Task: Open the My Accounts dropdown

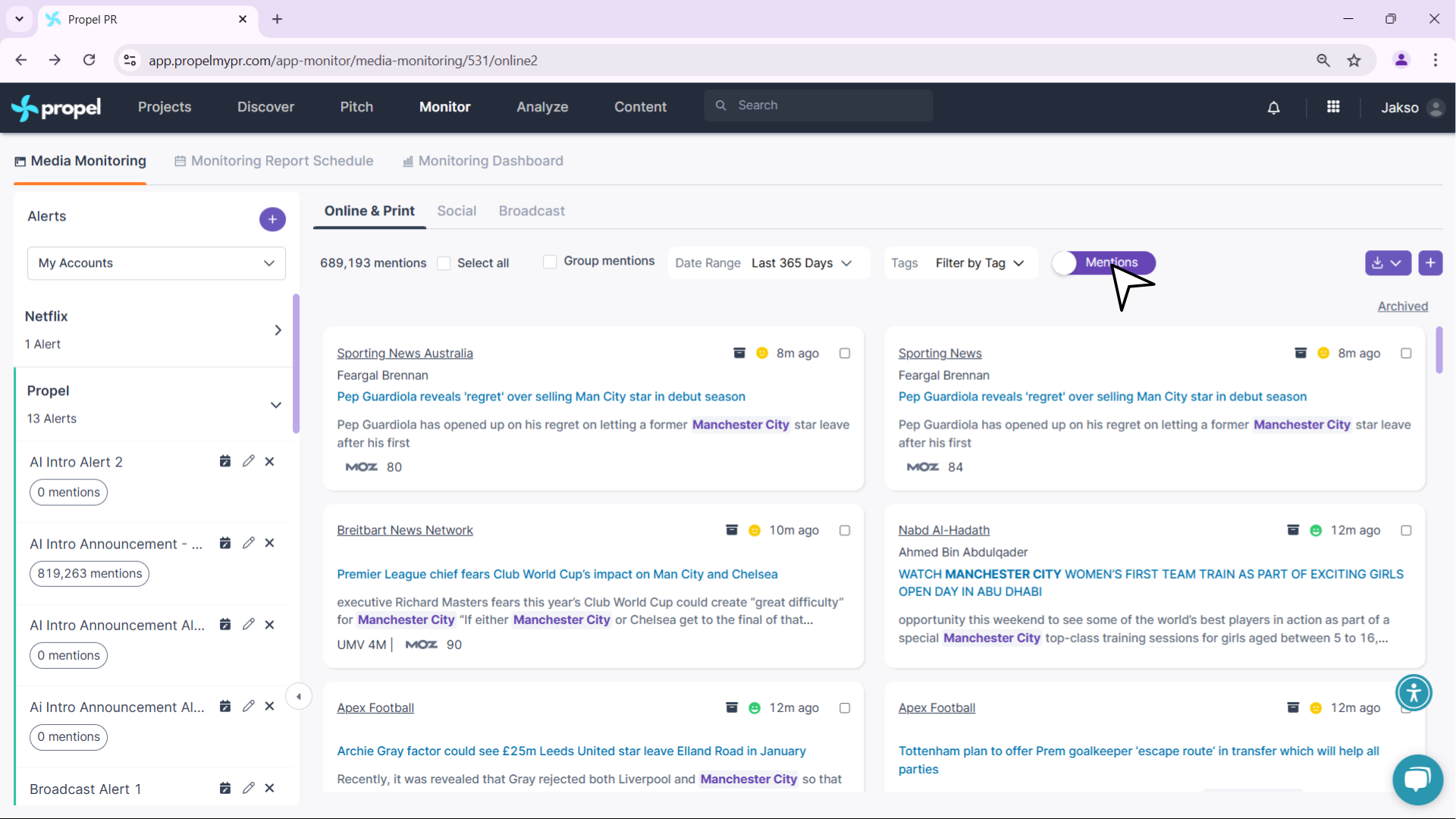Action: pos(156,263)
